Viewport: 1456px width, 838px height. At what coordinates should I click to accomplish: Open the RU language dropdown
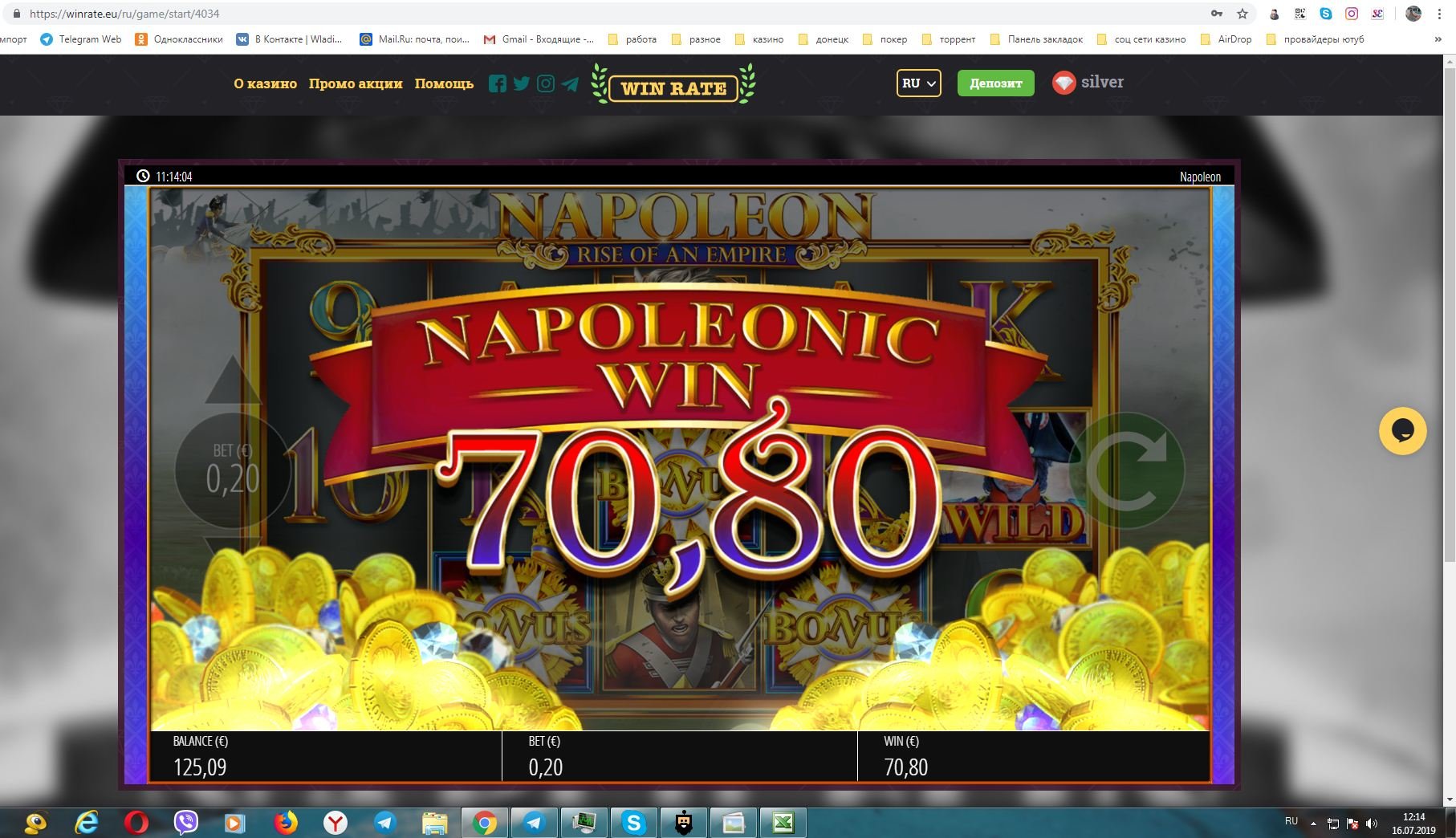click(918, 83)
